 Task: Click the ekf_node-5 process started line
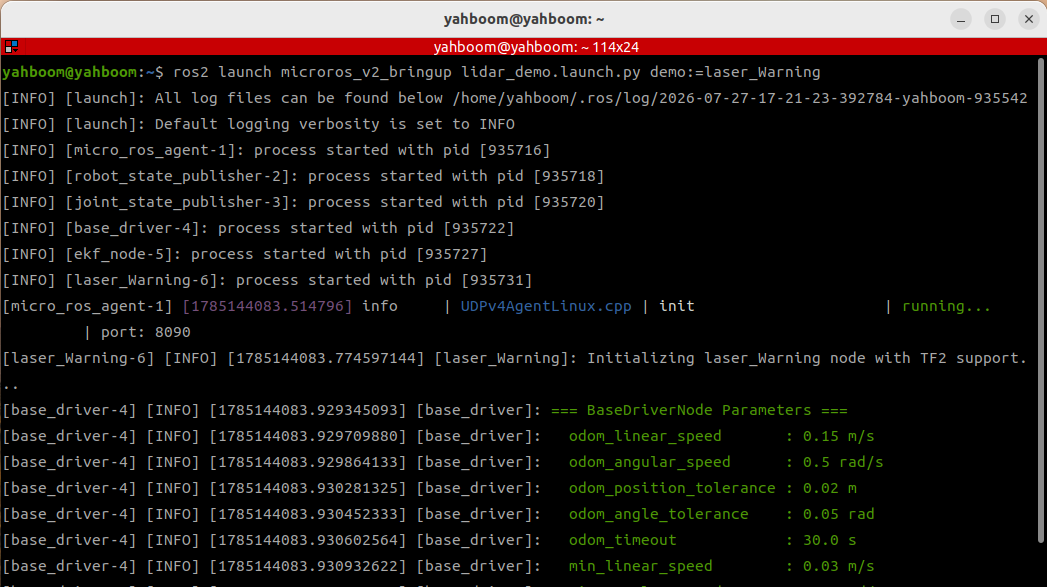point(245,254)
